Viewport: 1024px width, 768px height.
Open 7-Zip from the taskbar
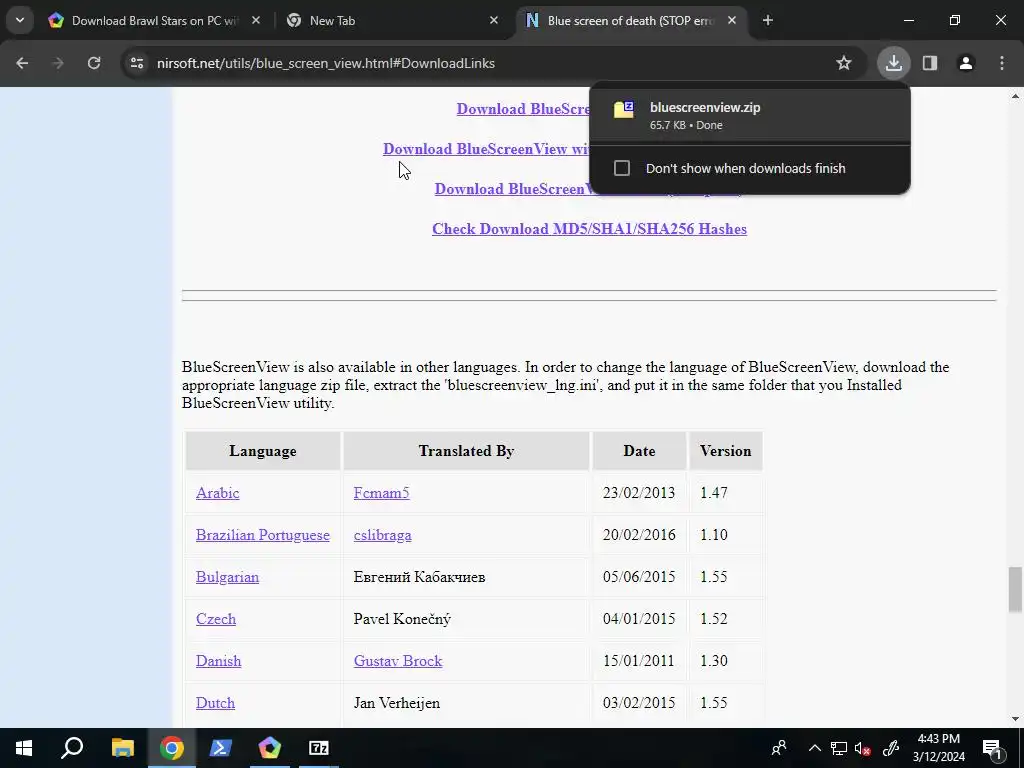tap(319, 748)
